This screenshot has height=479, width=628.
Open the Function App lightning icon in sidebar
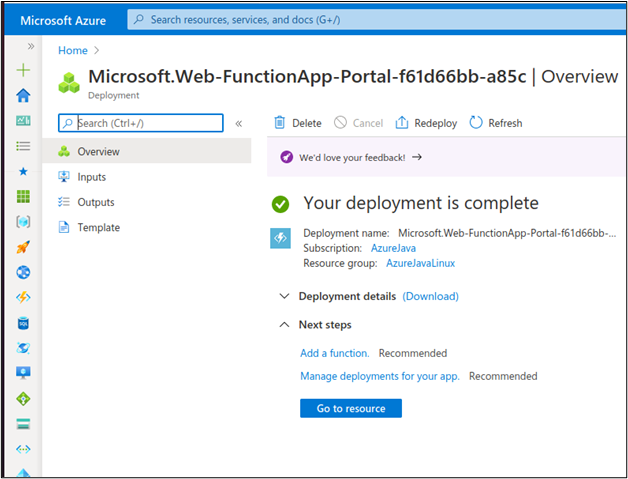click(23, 298)
